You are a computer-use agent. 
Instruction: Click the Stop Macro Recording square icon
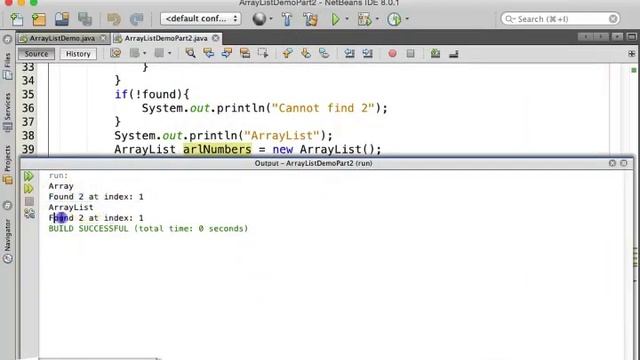[410, 53]
